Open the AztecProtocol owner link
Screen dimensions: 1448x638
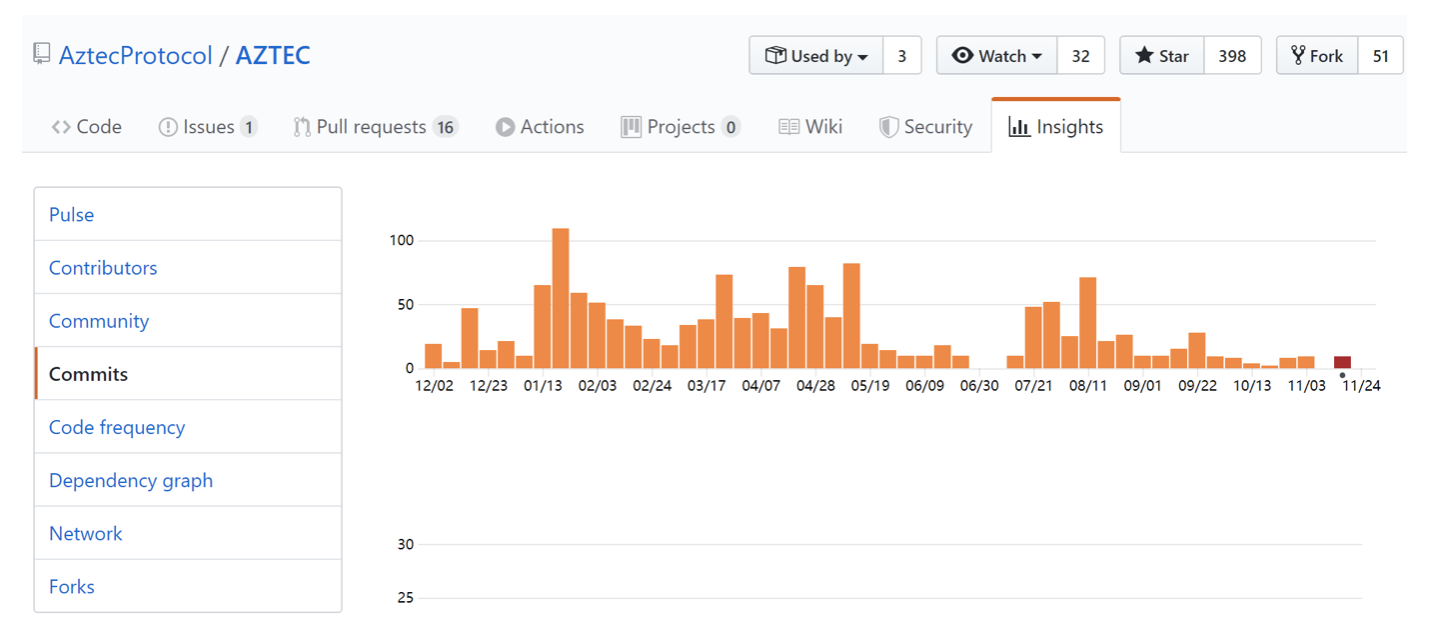(135, 55)
